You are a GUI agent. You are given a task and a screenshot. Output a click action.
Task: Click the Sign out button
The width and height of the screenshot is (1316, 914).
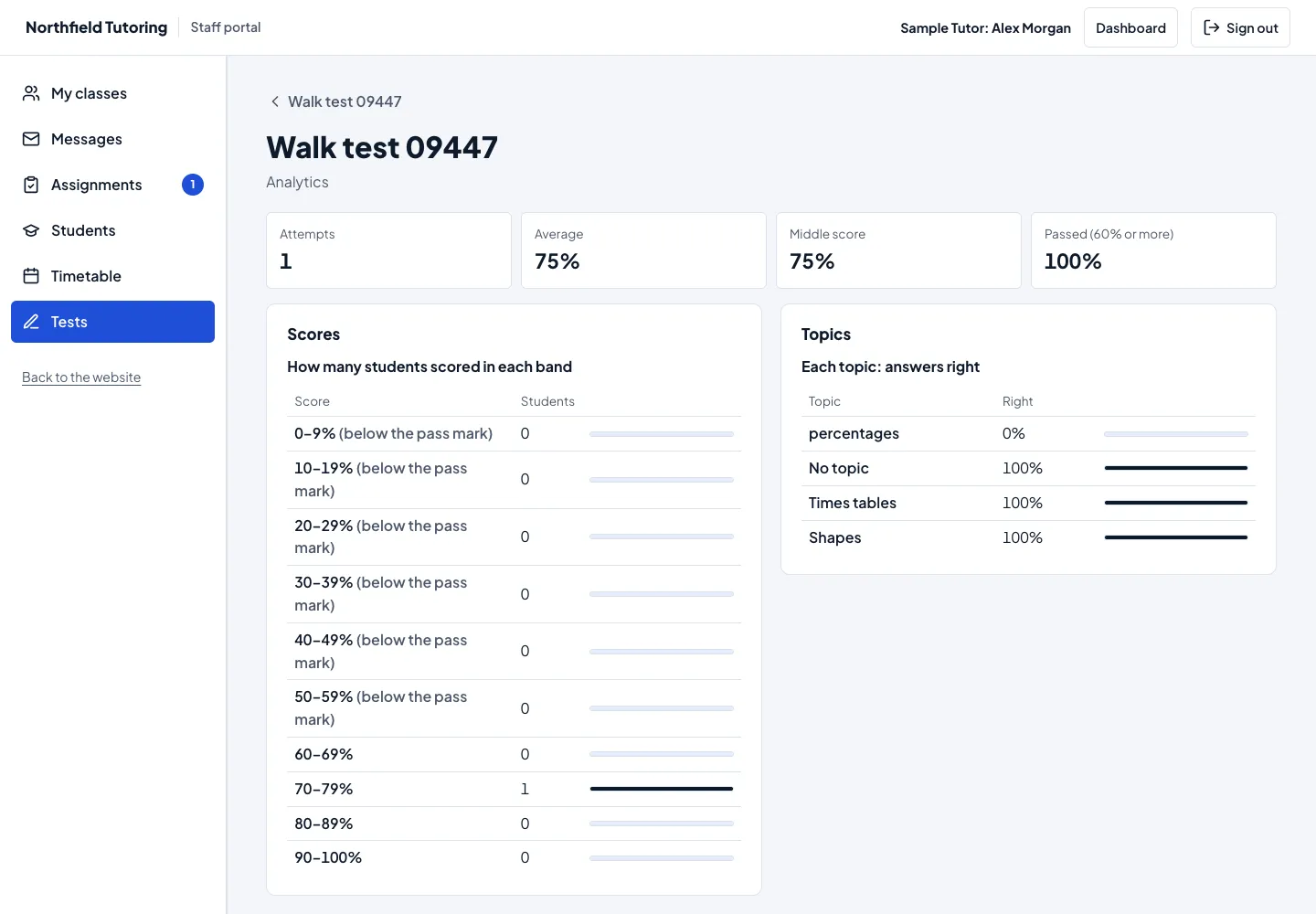(1240, 27)
